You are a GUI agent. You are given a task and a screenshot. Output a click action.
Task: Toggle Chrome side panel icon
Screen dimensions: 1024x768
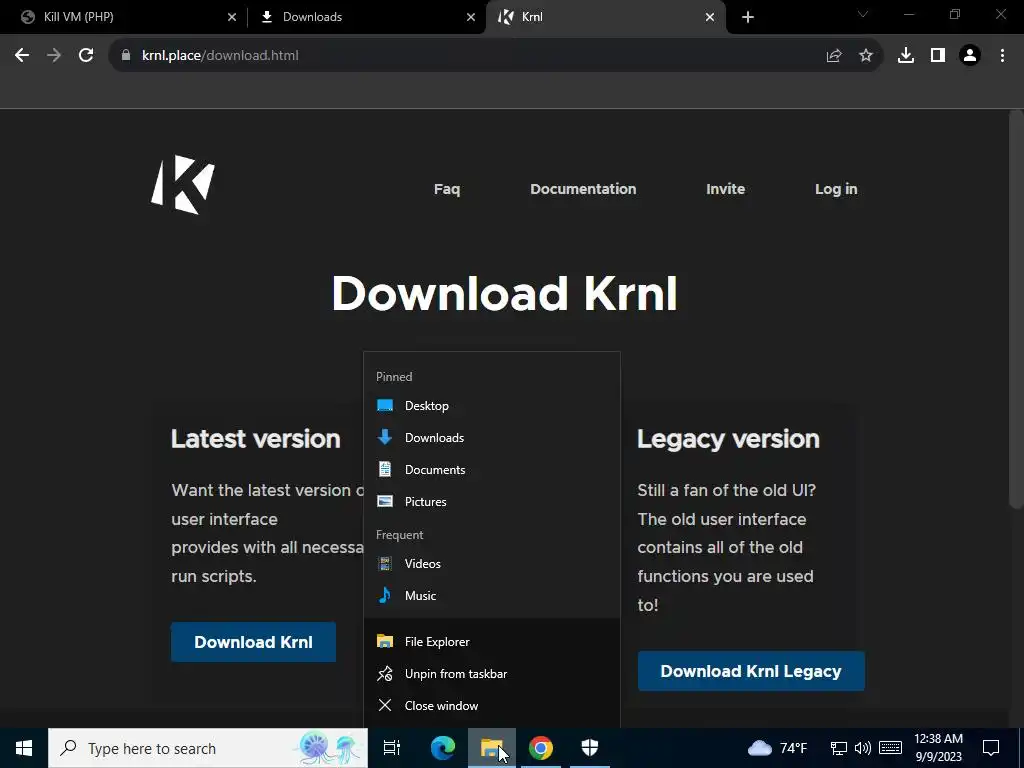[938, 56]
